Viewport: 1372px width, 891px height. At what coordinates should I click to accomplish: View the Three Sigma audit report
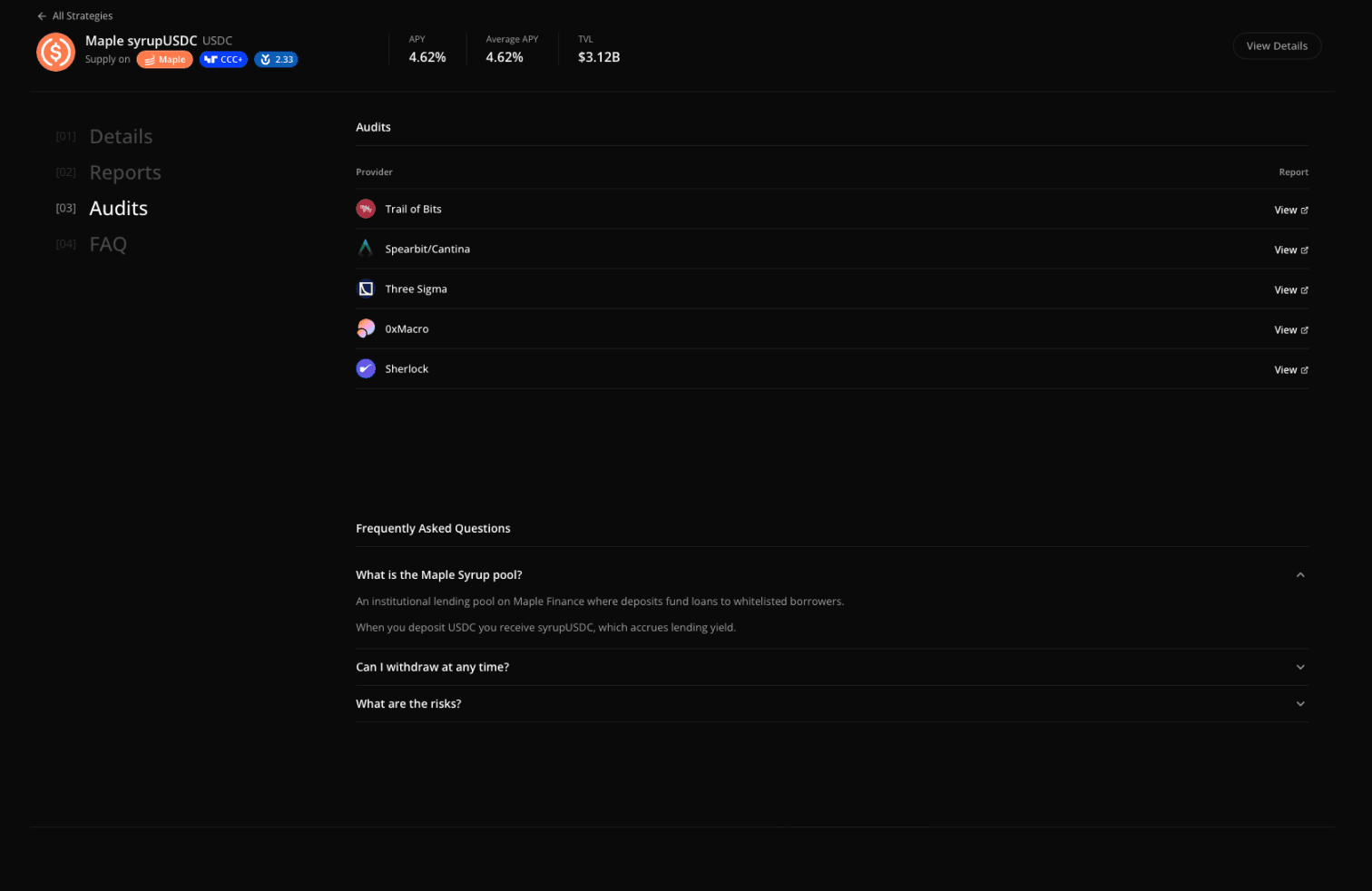pyautogui.click(x=1291, y=290)
